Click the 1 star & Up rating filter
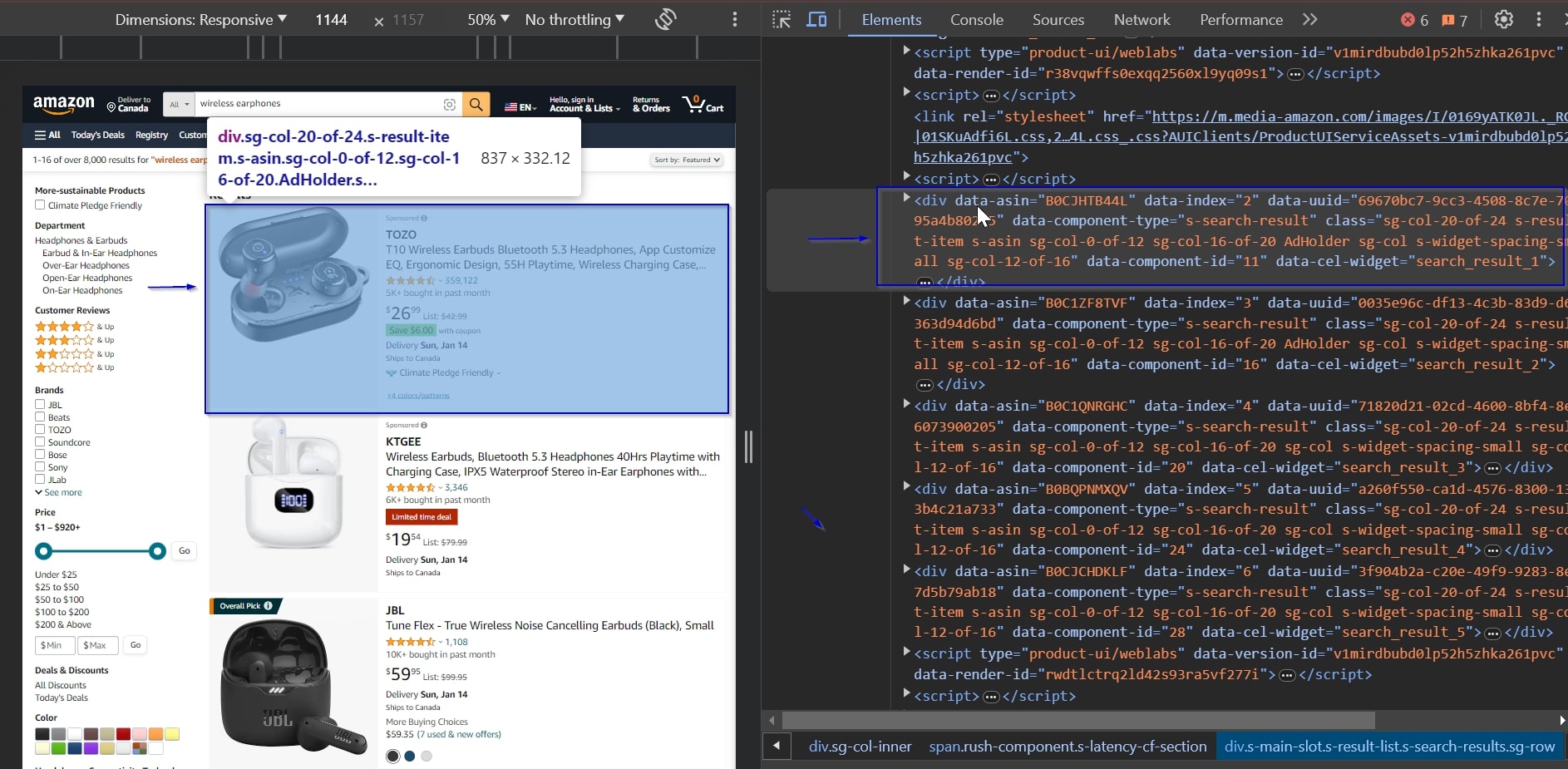 pyautogui.click(x=75, y=367)
